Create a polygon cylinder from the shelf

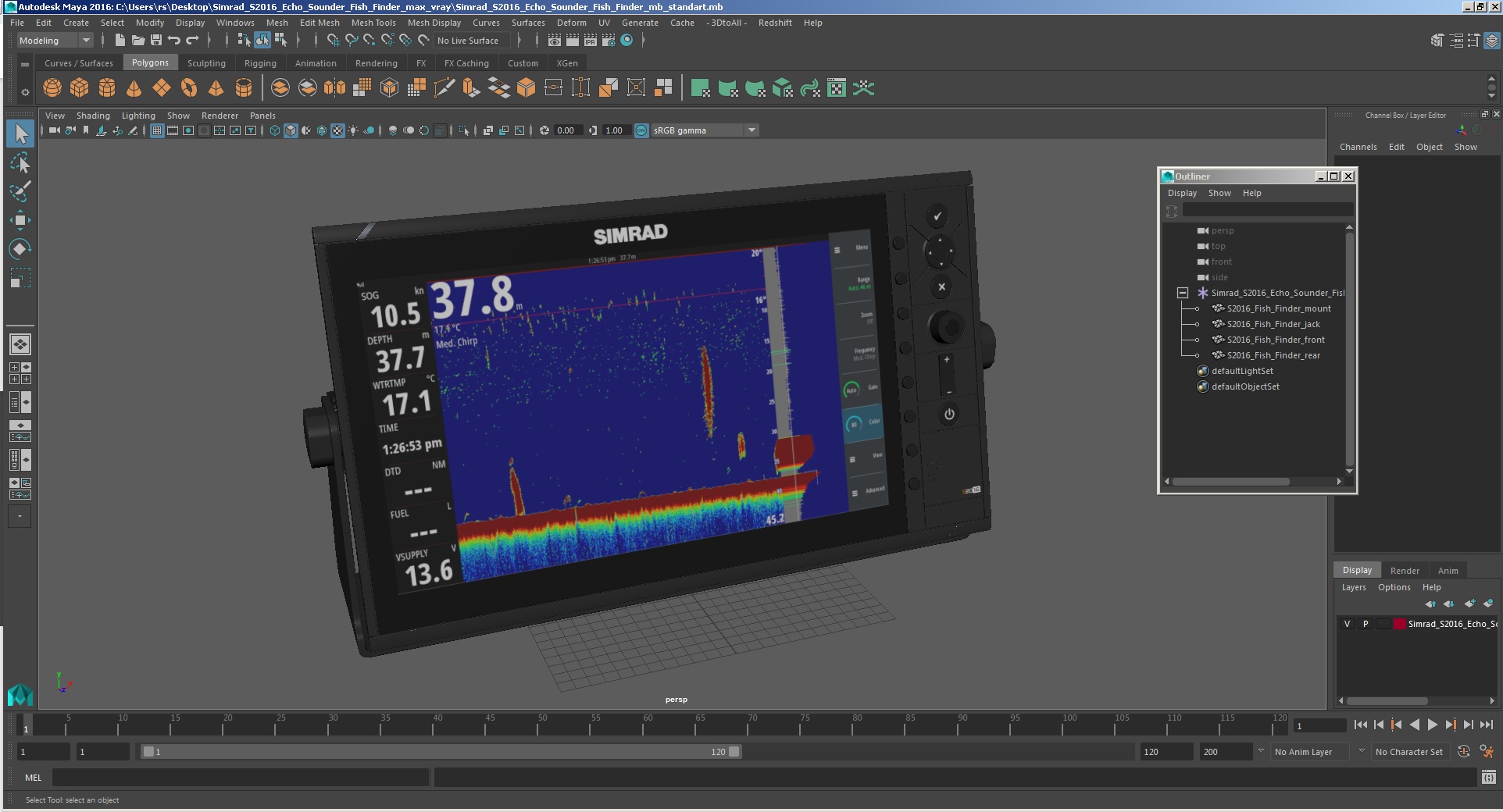107,88
